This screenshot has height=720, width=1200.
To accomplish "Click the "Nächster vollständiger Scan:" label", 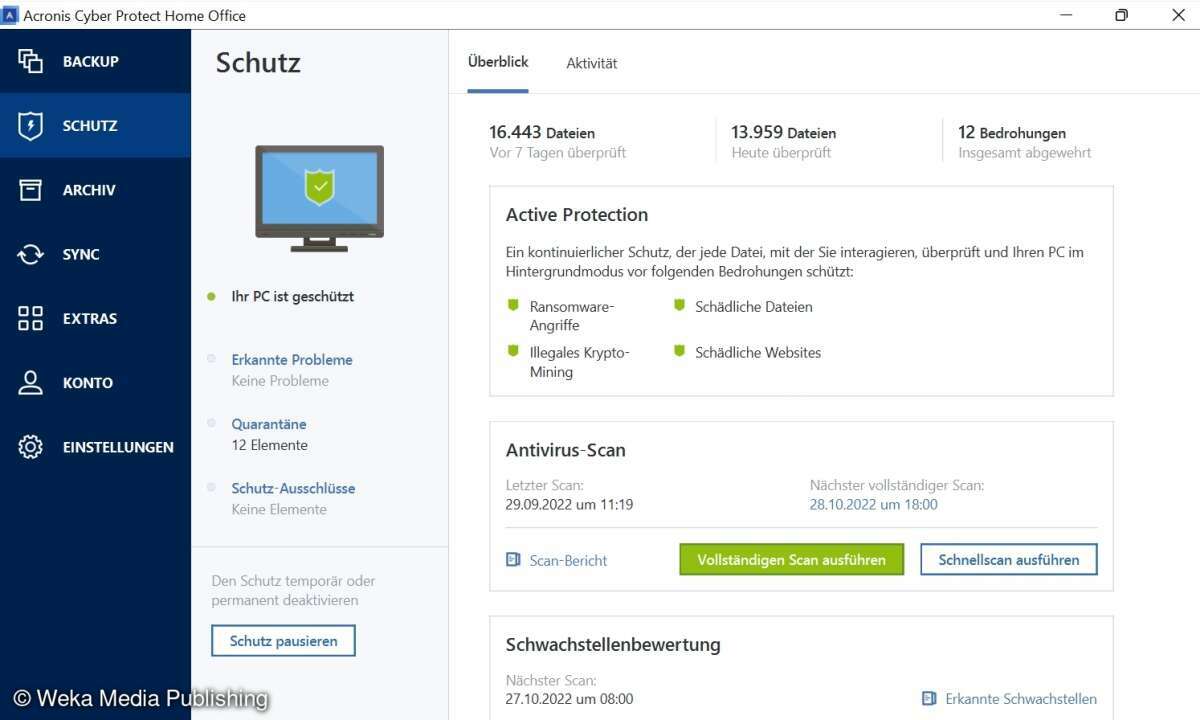I will 897,485.
